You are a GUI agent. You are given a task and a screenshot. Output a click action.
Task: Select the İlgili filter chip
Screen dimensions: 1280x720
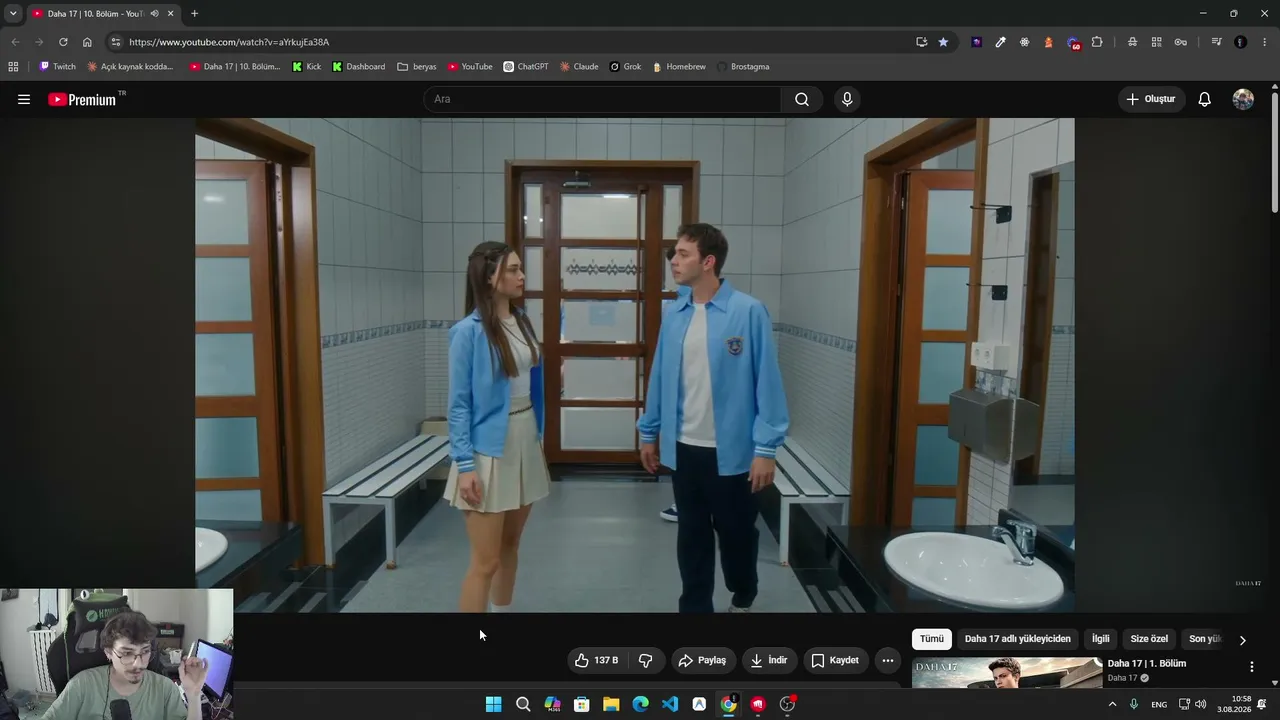(x=1101, y=639)
